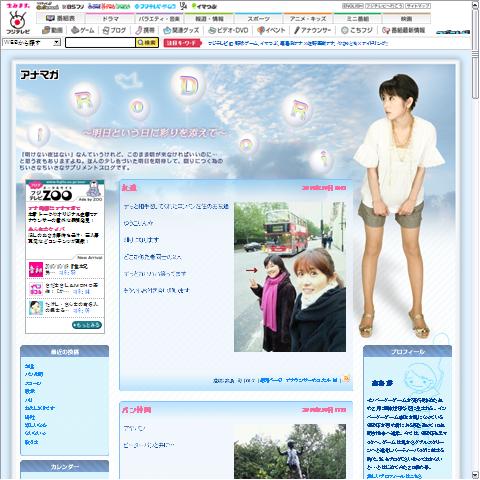Open the アナウンサー category link under first post
This screenshot has height=480, width=480.
point(311,380)
